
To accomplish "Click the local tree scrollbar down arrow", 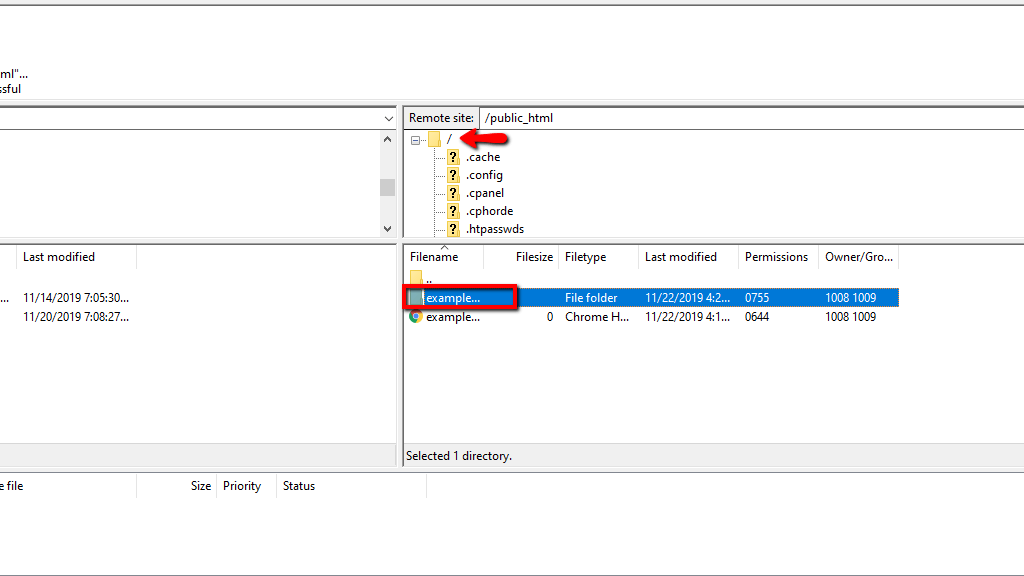I will click(x=387, y=229).
